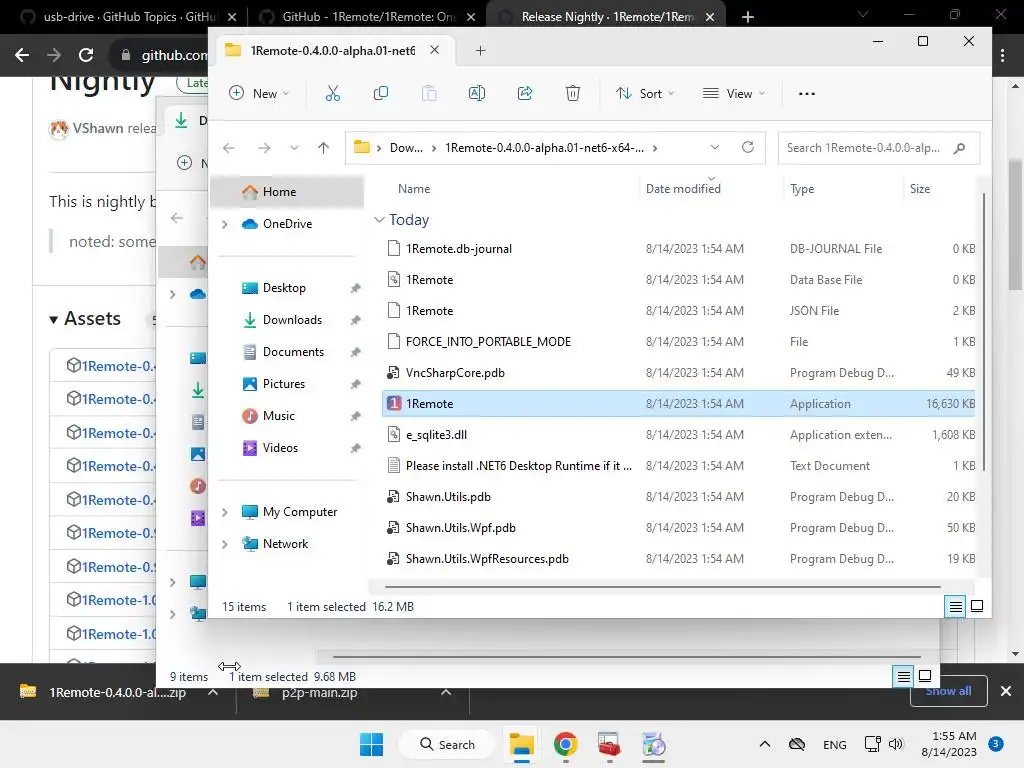
Task: Open new Chrome tab with plus button
Action: (748, 17)
